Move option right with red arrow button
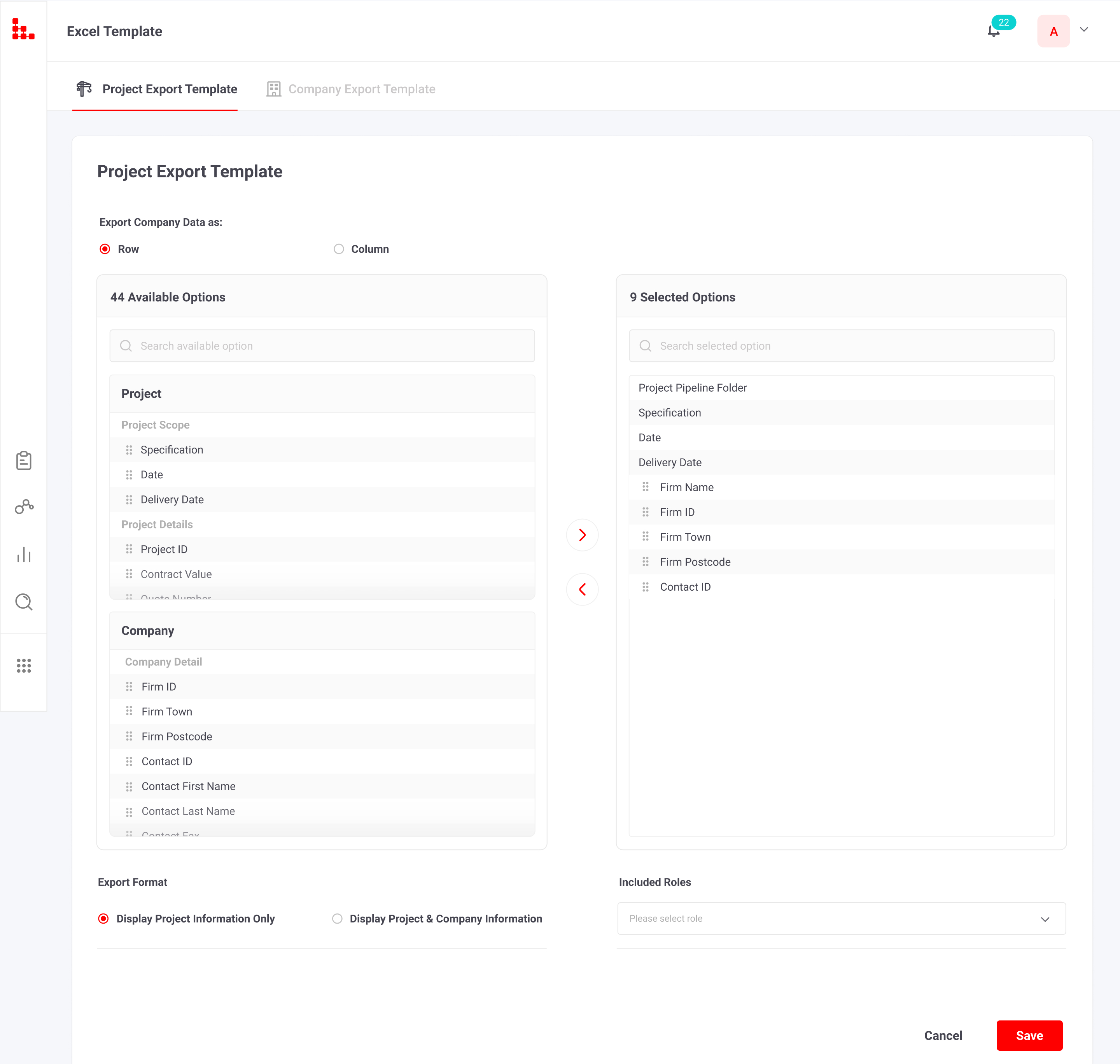 [582, 535]
